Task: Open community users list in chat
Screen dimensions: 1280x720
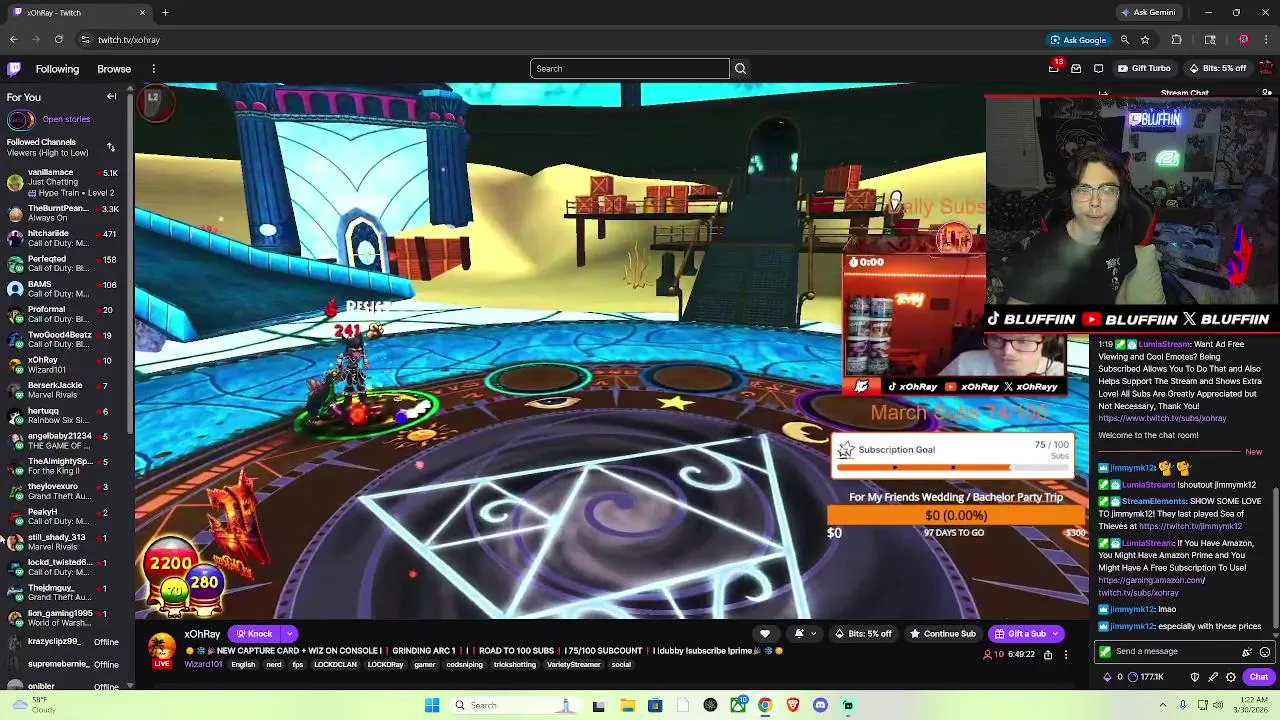Action: tap(1267, 93)
